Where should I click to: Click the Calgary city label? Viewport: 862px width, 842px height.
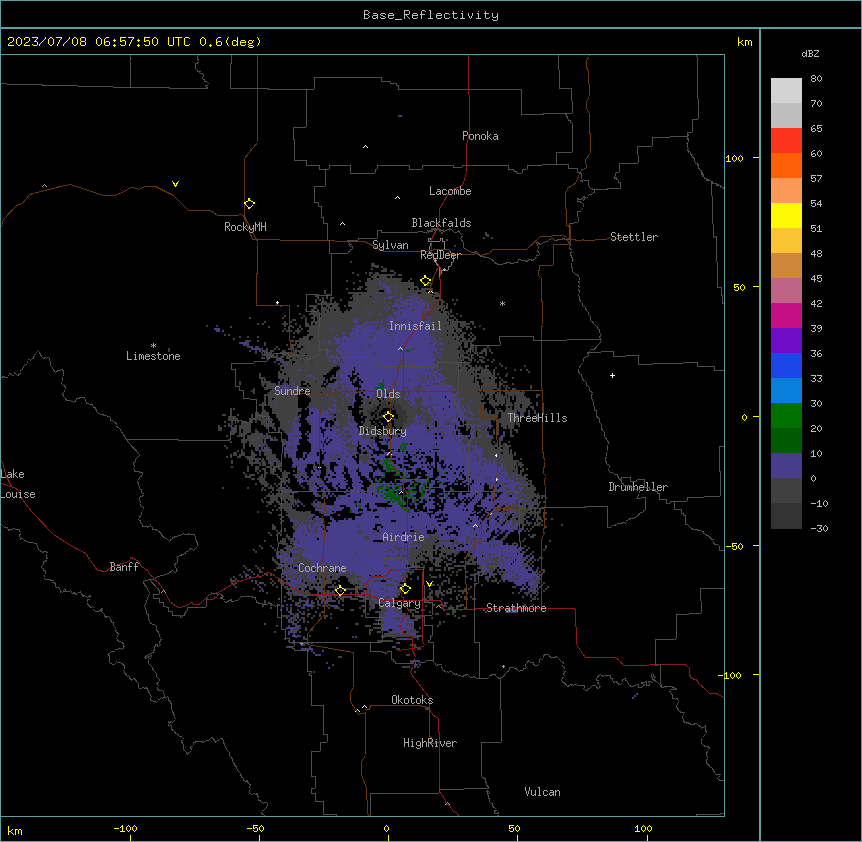[400, 603]
